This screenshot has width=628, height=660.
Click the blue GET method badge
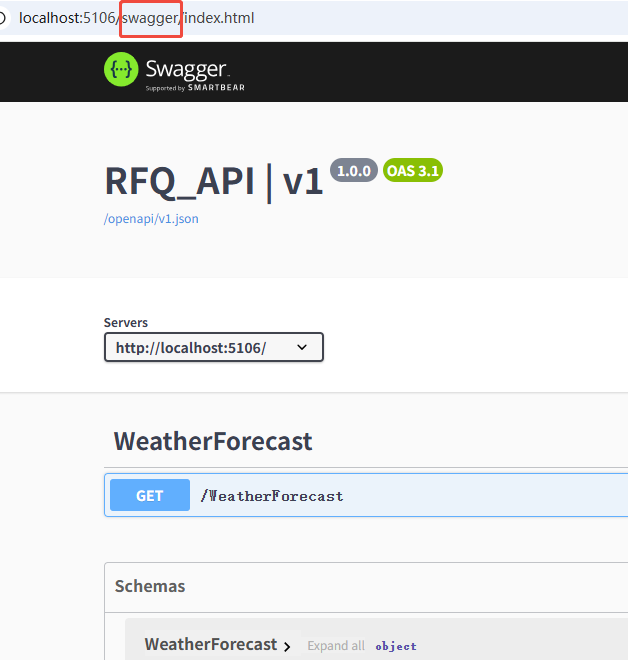[x=150, y=495]
